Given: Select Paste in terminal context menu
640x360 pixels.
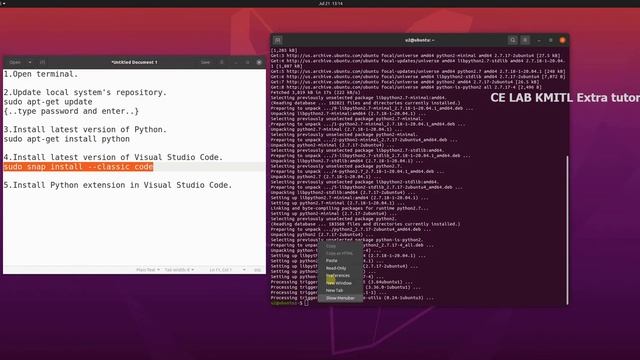Looking at the screenshot, I should pyautogui.click(x=340, y=260).
